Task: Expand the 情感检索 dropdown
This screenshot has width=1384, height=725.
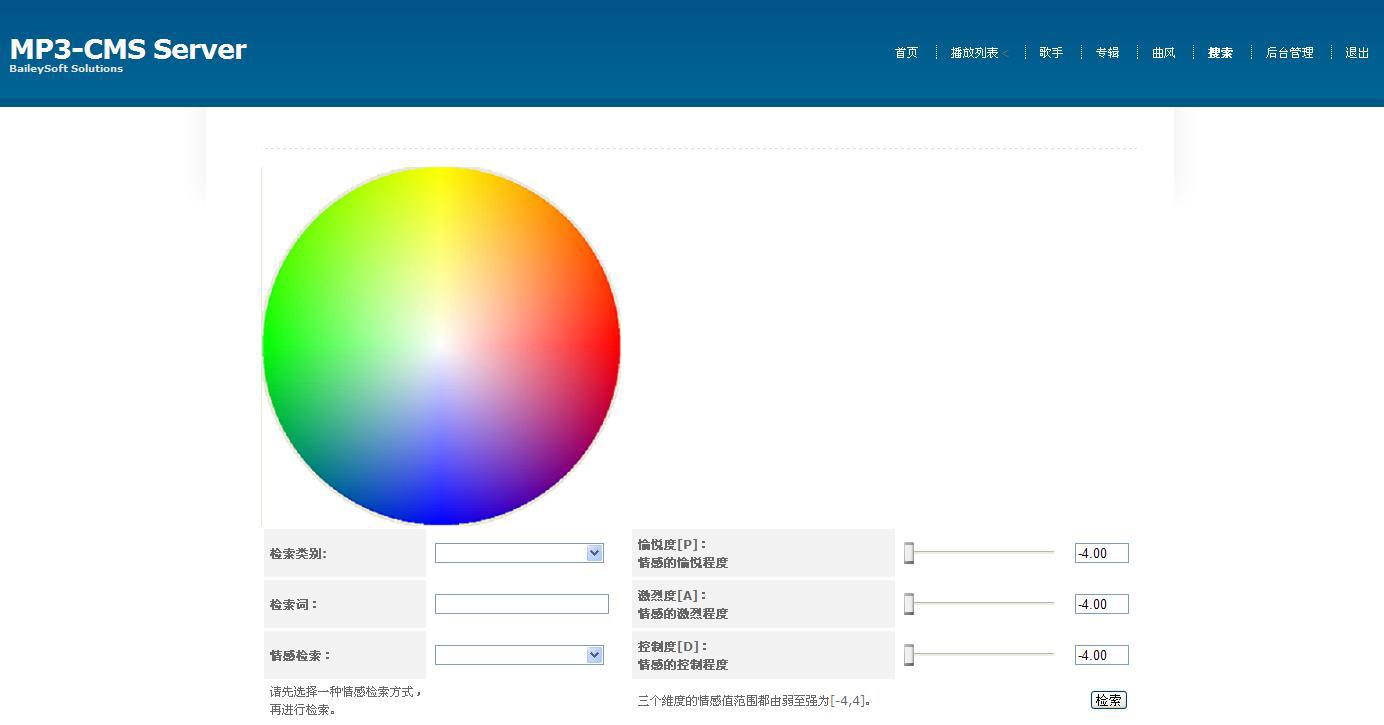Action: (x=519, y=655)
